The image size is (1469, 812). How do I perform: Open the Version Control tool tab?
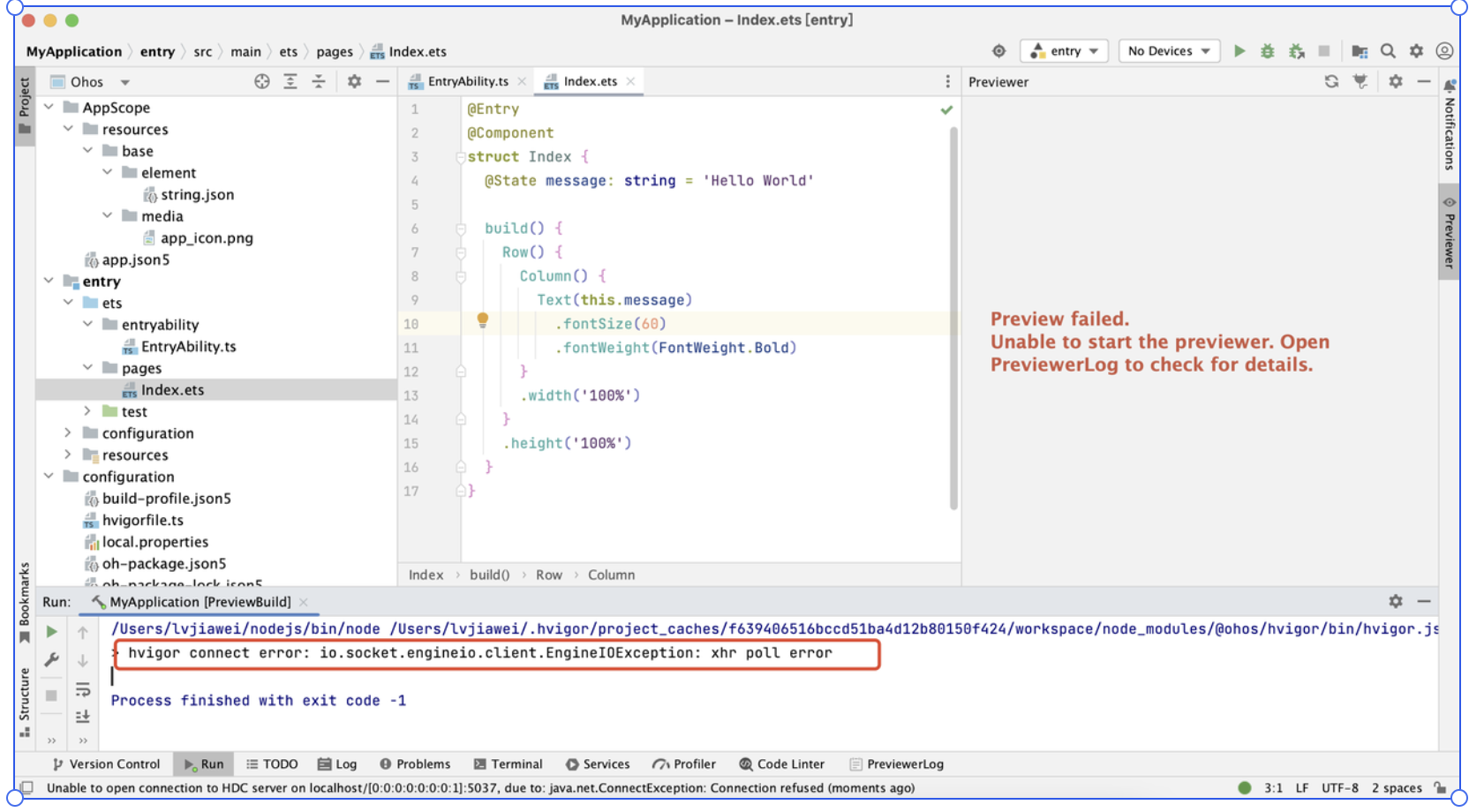pos(106,764)
